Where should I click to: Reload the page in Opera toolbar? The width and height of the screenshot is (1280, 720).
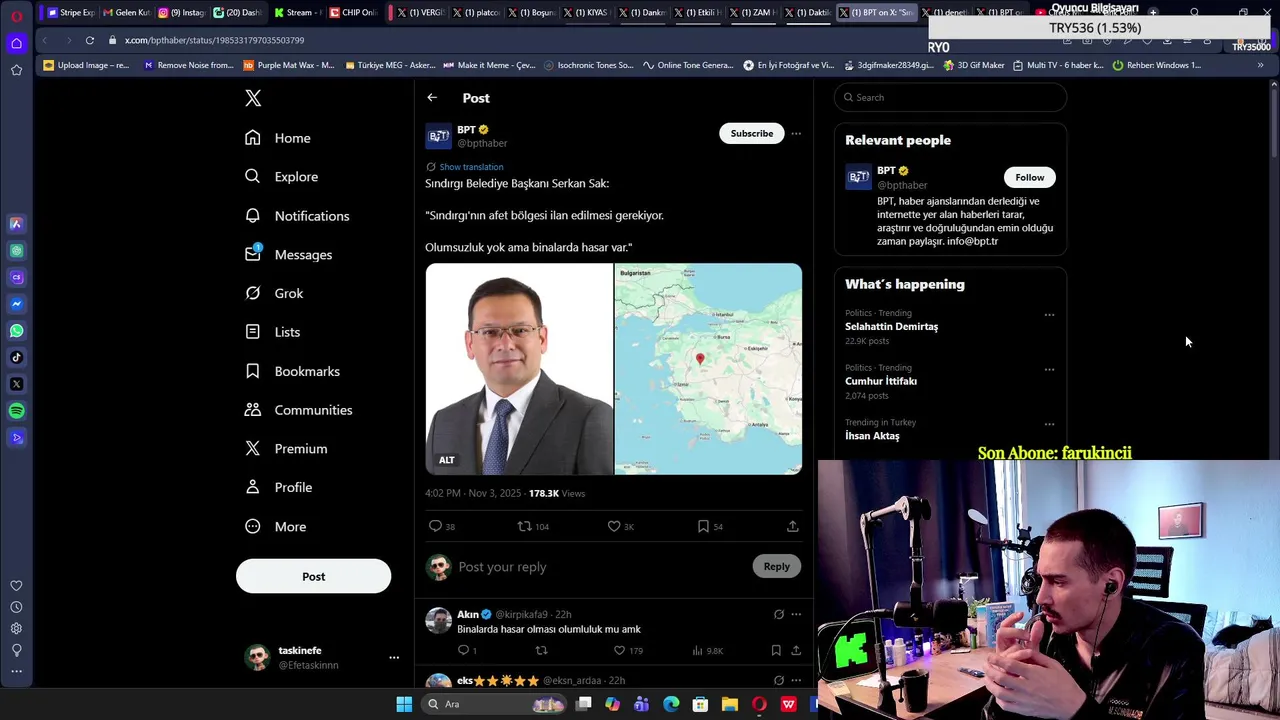pos(89,40)
